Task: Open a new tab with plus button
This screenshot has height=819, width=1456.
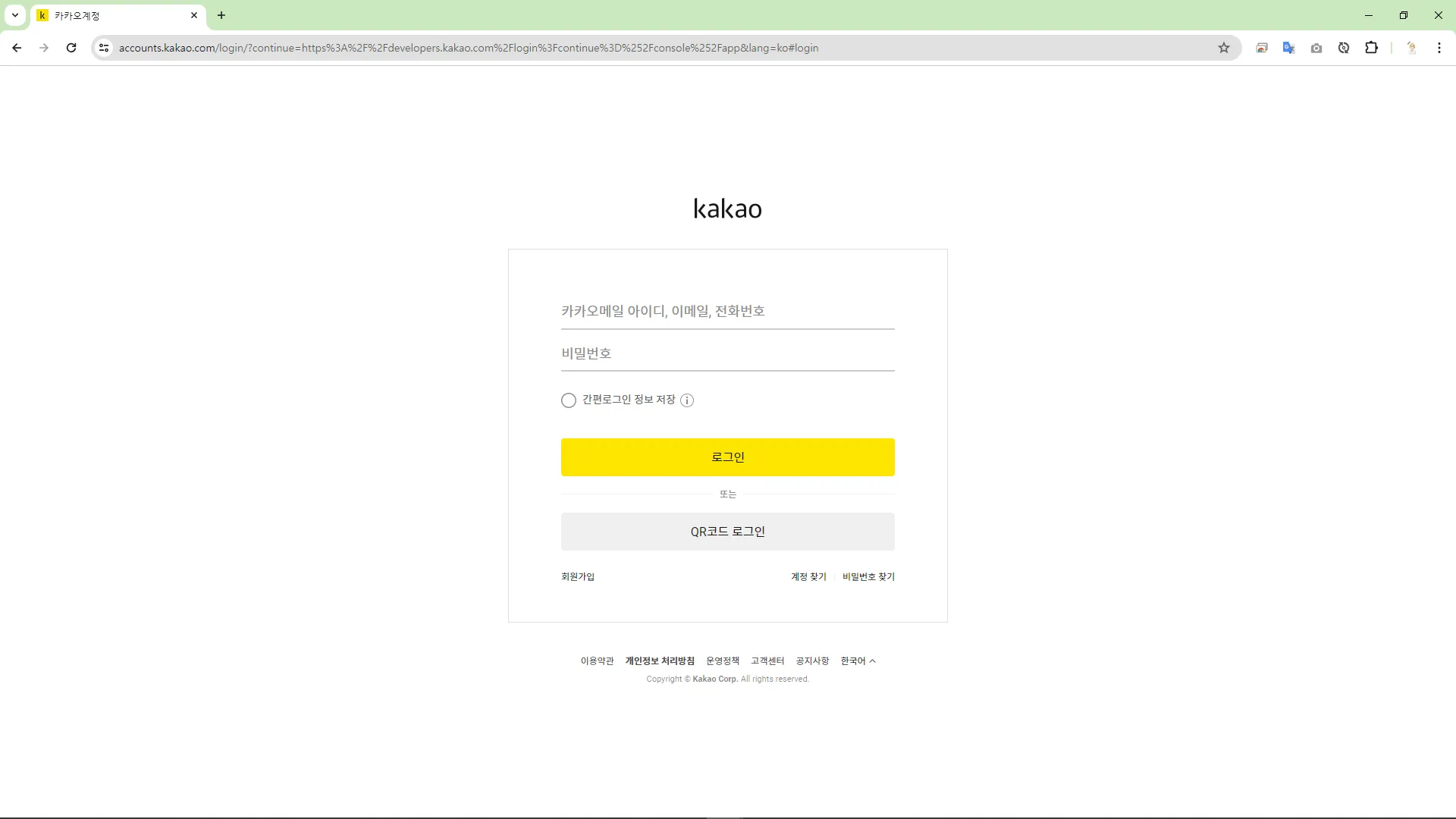Action: [x=221, y=15]
